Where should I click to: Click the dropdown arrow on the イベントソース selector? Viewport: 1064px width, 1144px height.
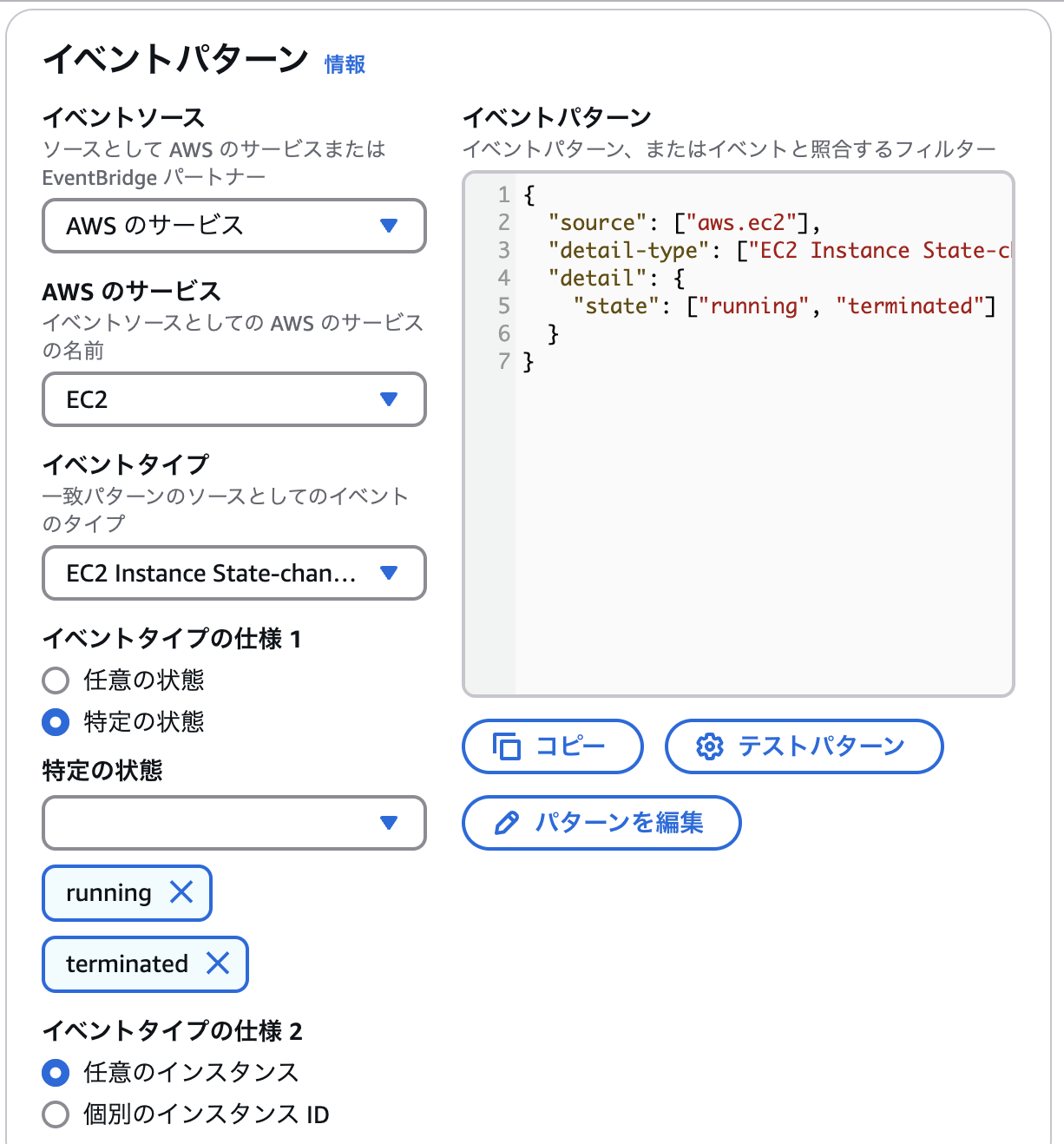point(391,226)
